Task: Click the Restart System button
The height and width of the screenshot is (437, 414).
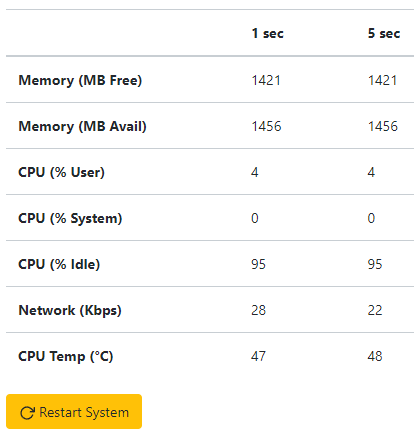Action: click(x=74, y=412)
